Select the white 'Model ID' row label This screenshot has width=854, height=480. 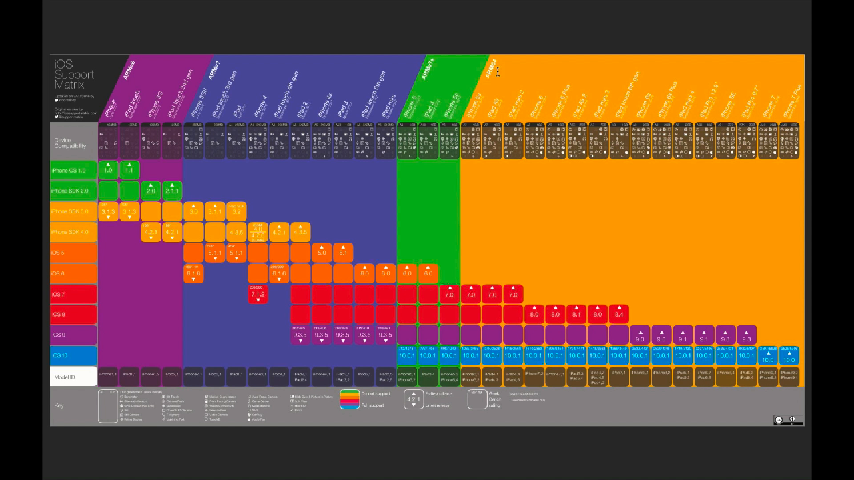tap(74, 376)
